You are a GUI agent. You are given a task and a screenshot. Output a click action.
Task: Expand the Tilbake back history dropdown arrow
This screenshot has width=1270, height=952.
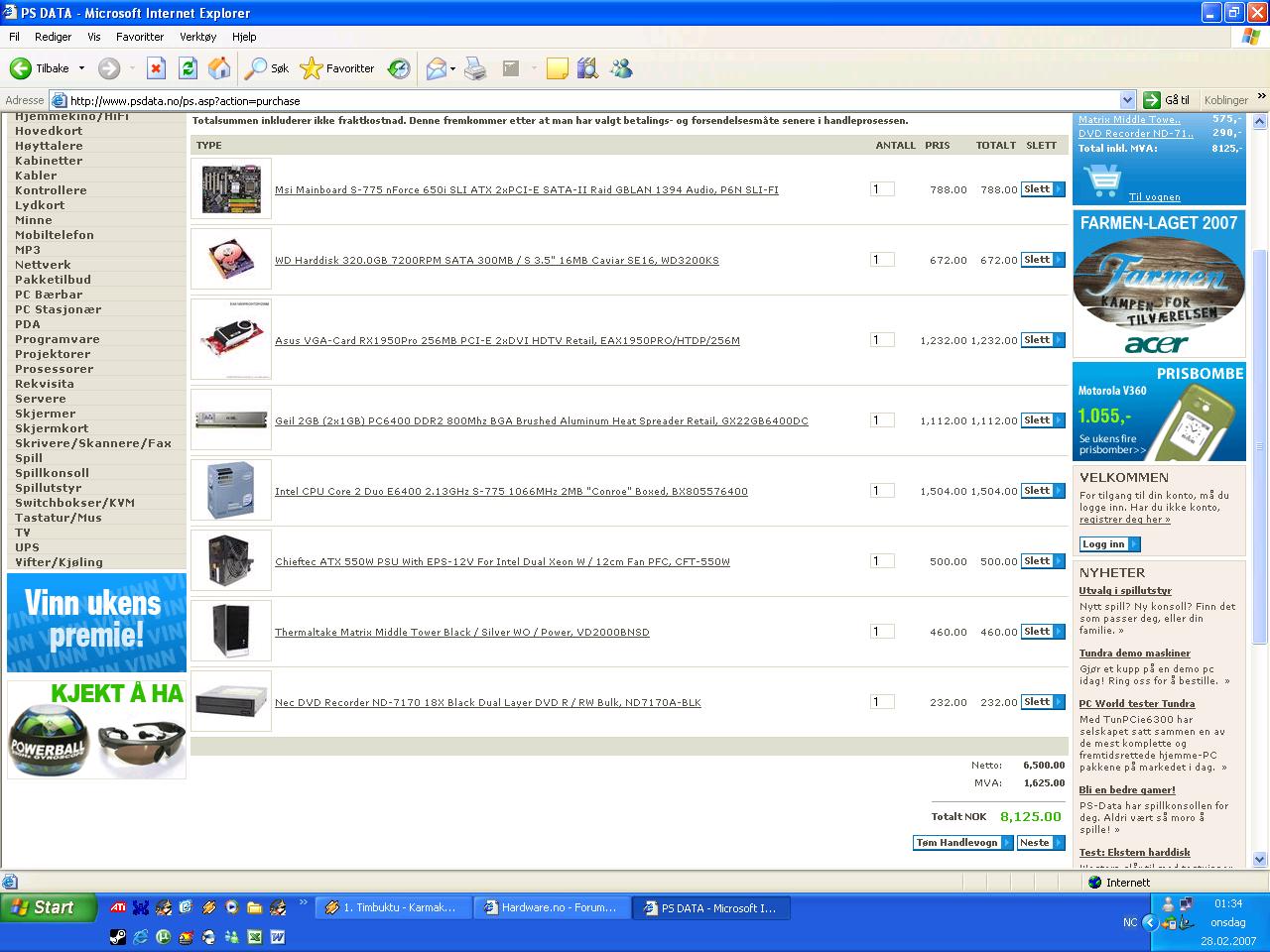point(81,68)
